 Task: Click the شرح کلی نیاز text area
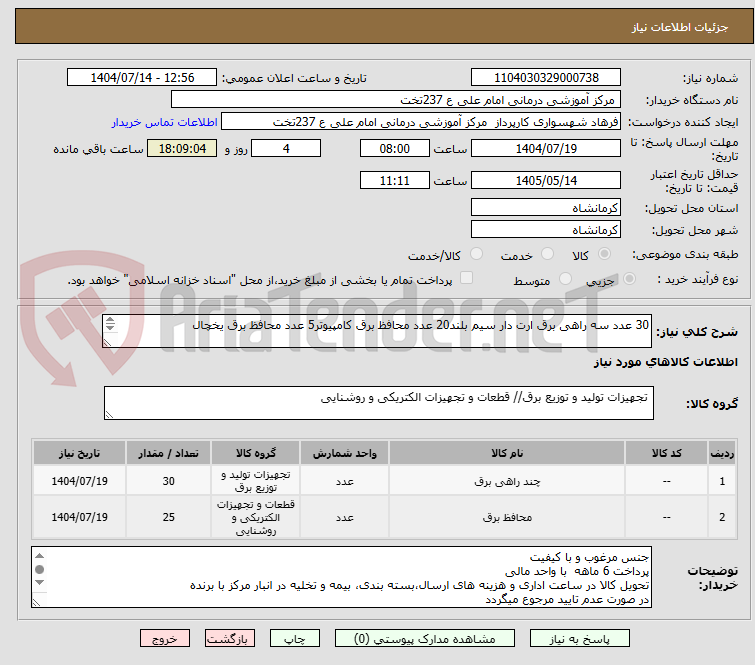click(x=377, y=331)
